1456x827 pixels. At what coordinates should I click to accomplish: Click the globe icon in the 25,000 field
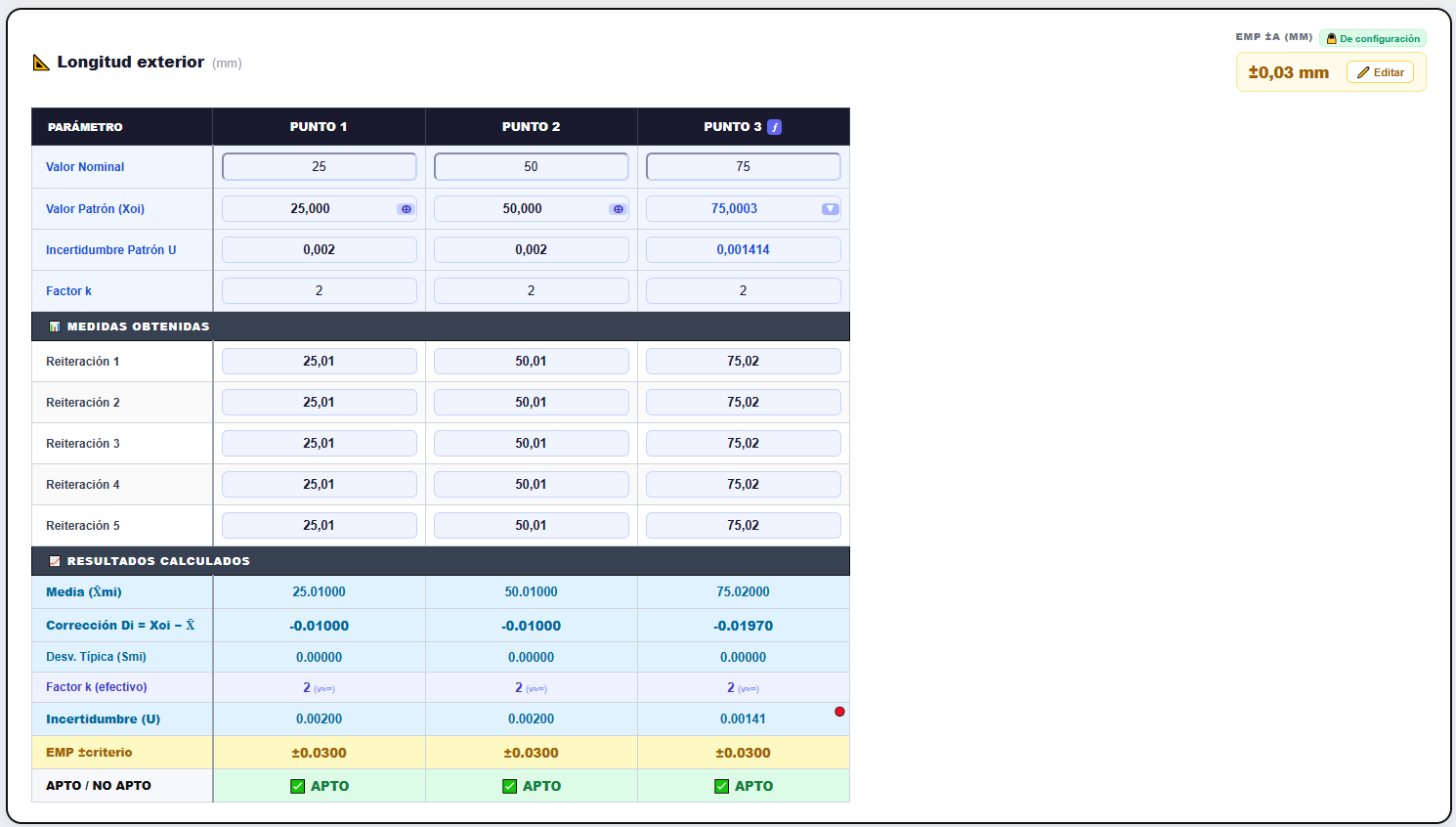[406, 209]
